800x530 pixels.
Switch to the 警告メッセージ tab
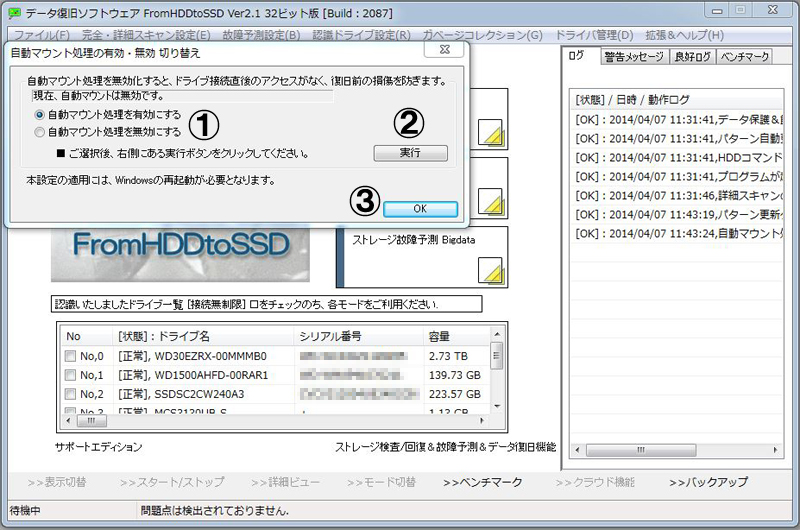634,57
